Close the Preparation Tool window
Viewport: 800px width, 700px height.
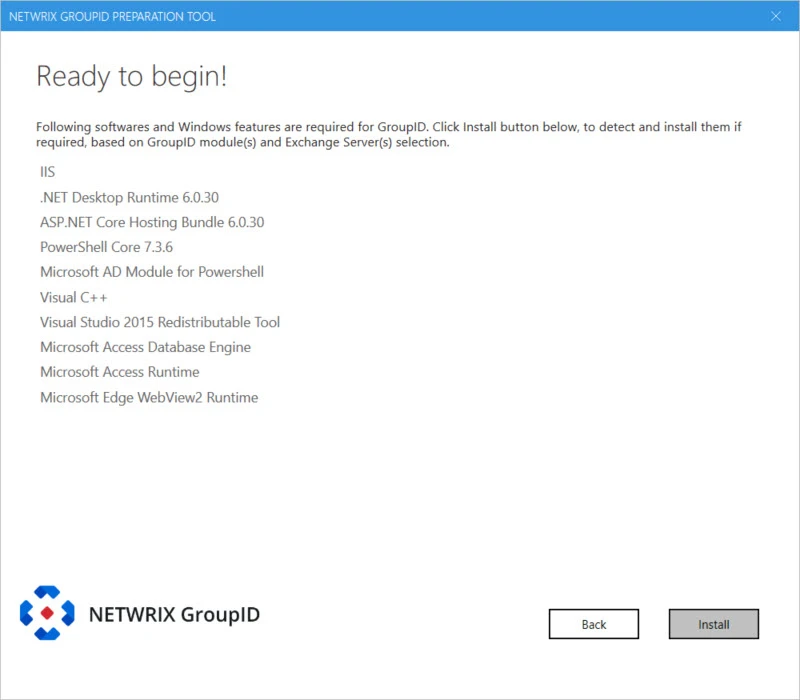tap(776, 16)
